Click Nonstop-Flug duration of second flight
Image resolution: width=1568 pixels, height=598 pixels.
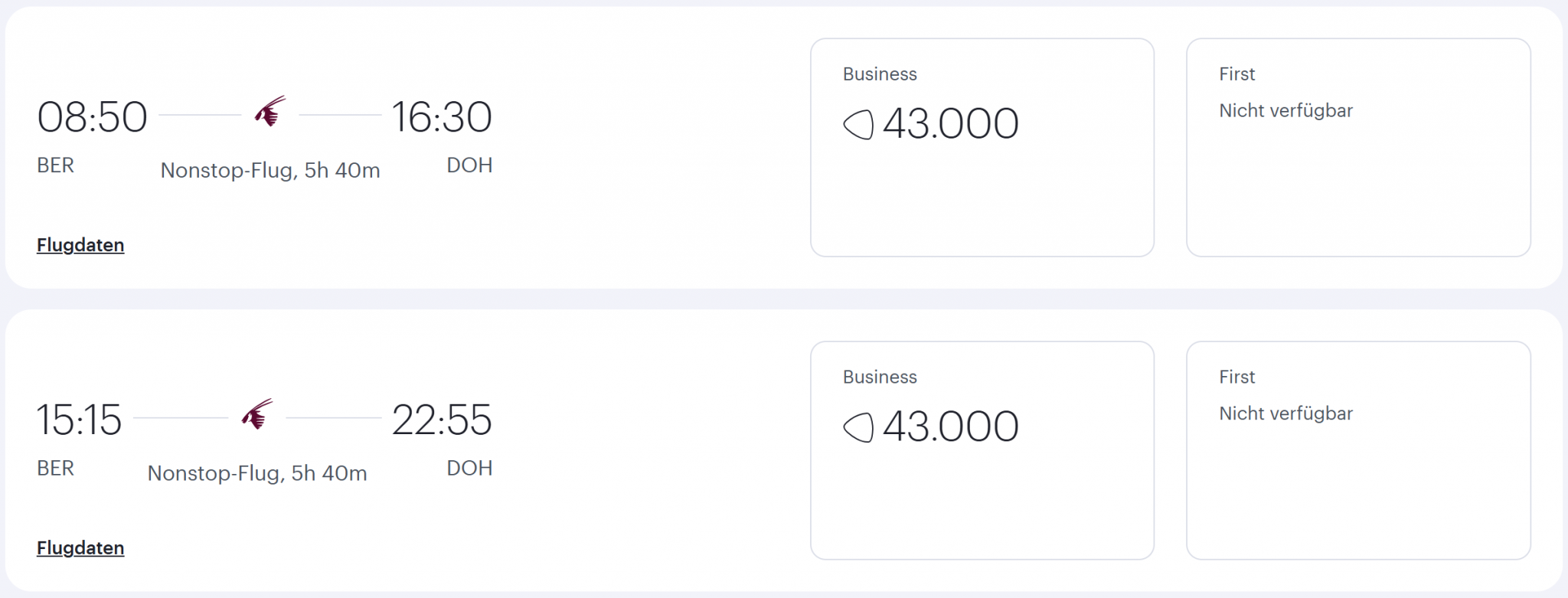tap(257, 473)
